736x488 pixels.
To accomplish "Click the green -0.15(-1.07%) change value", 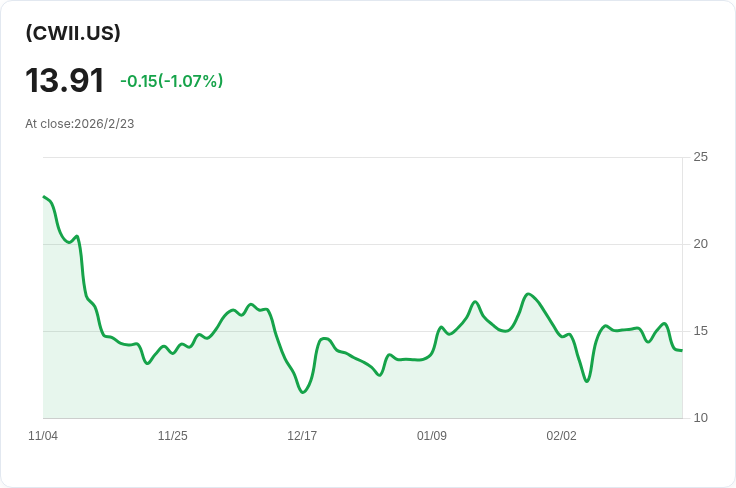I will 171,81.
